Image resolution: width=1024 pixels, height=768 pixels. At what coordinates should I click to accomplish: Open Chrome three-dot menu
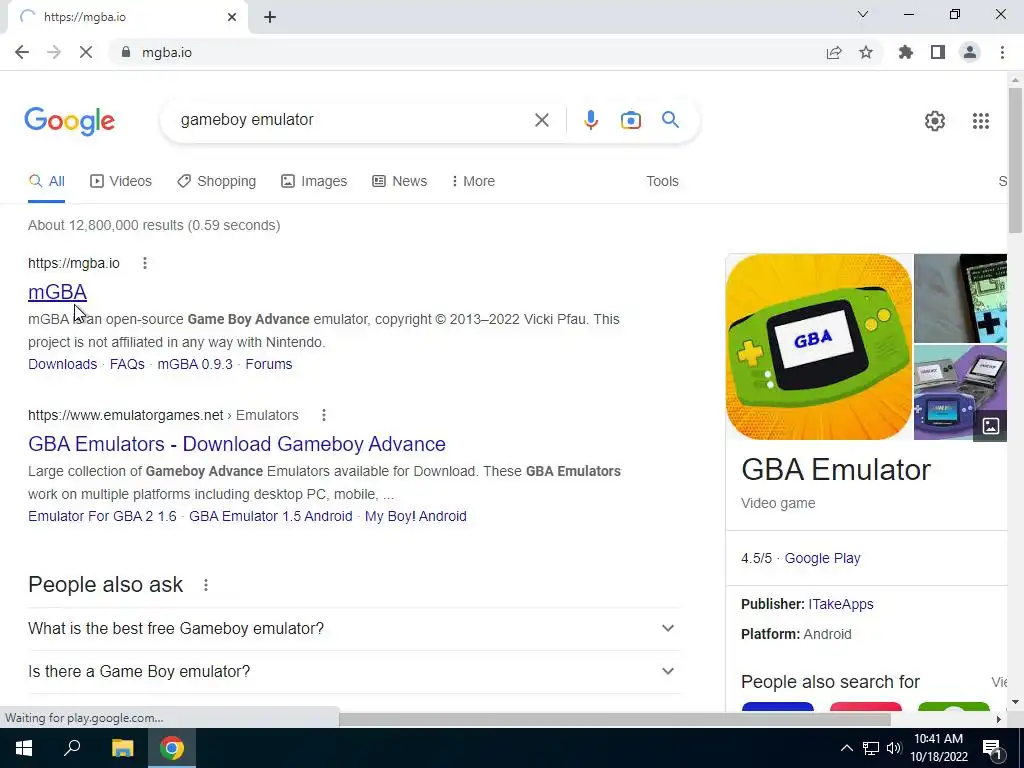tap(1002, 52)
